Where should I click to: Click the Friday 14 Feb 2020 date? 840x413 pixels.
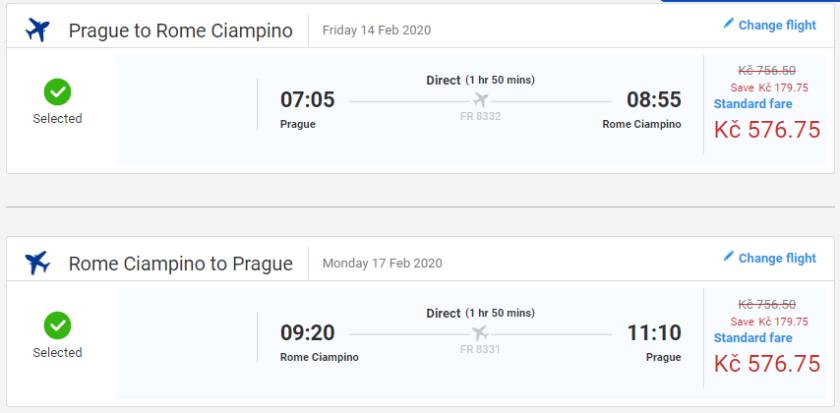point(376,30)
